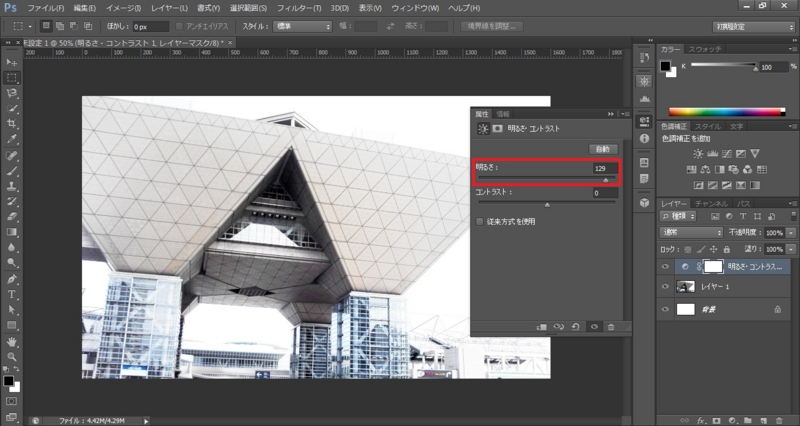Switch to the 情報 tab in properties panel
Screen dimensions: 800x426
pyautogui.click(x=503, y=114)
